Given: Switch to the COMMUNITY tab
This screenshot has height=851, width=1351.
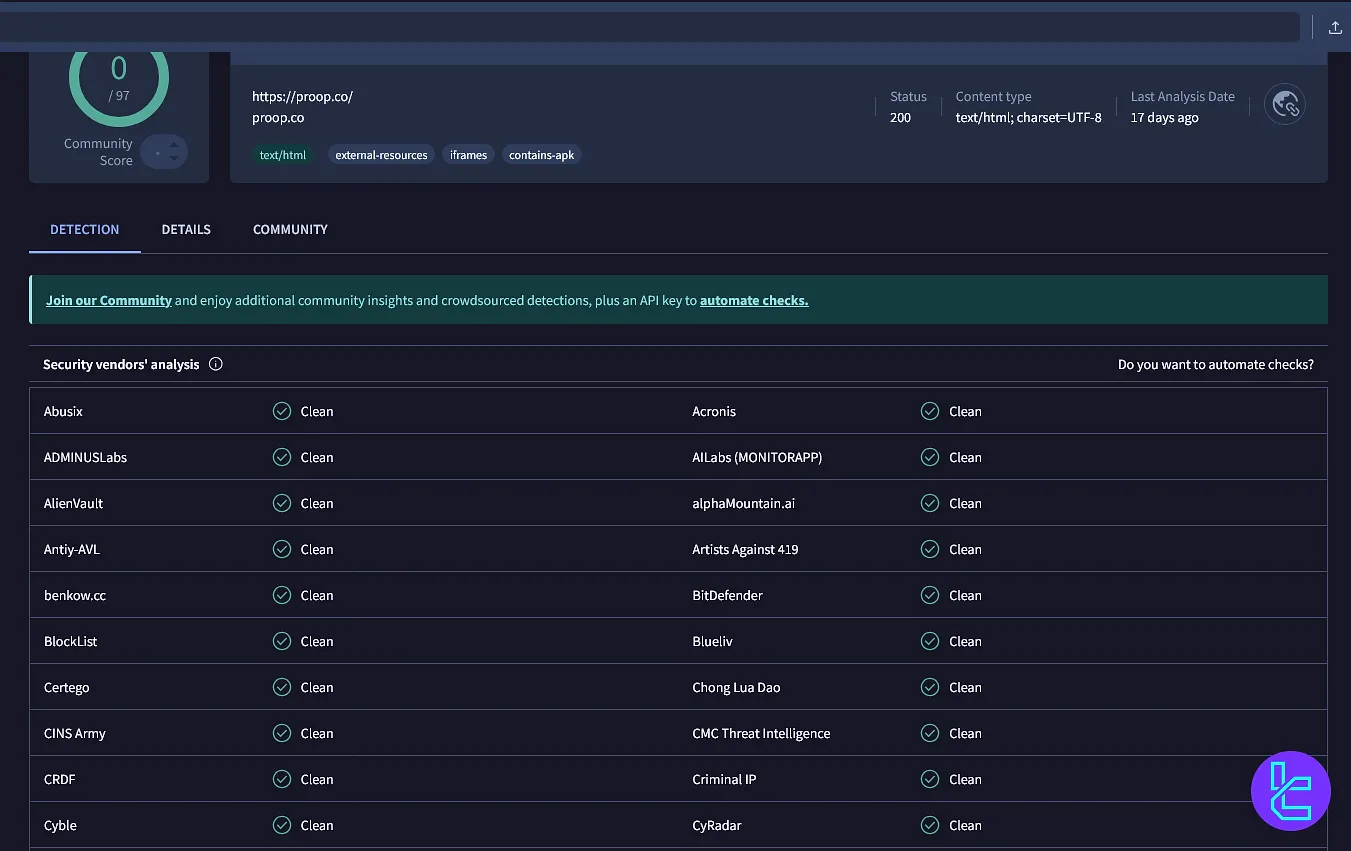Looking at the screenshot, I should [x=290, y=229].
